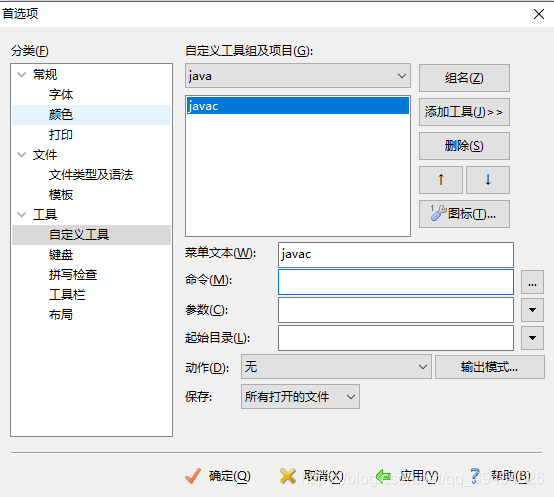Click the blue question mark help icon
The height and width of the screenshot is (497, 554).
click(x=476, y=476)
